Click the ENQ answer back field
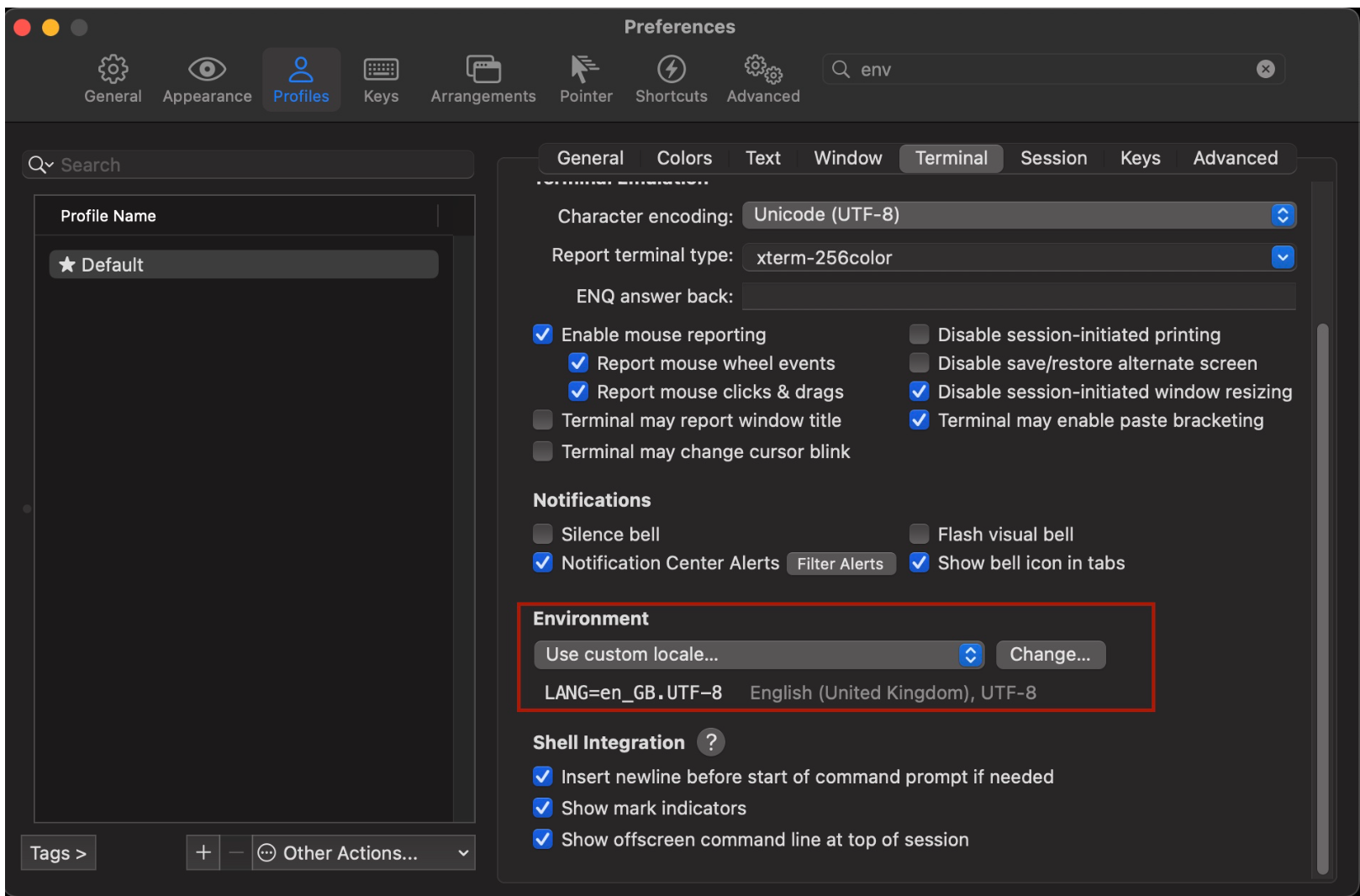This screenshot has height=896, width=1360. [1019, 296]
